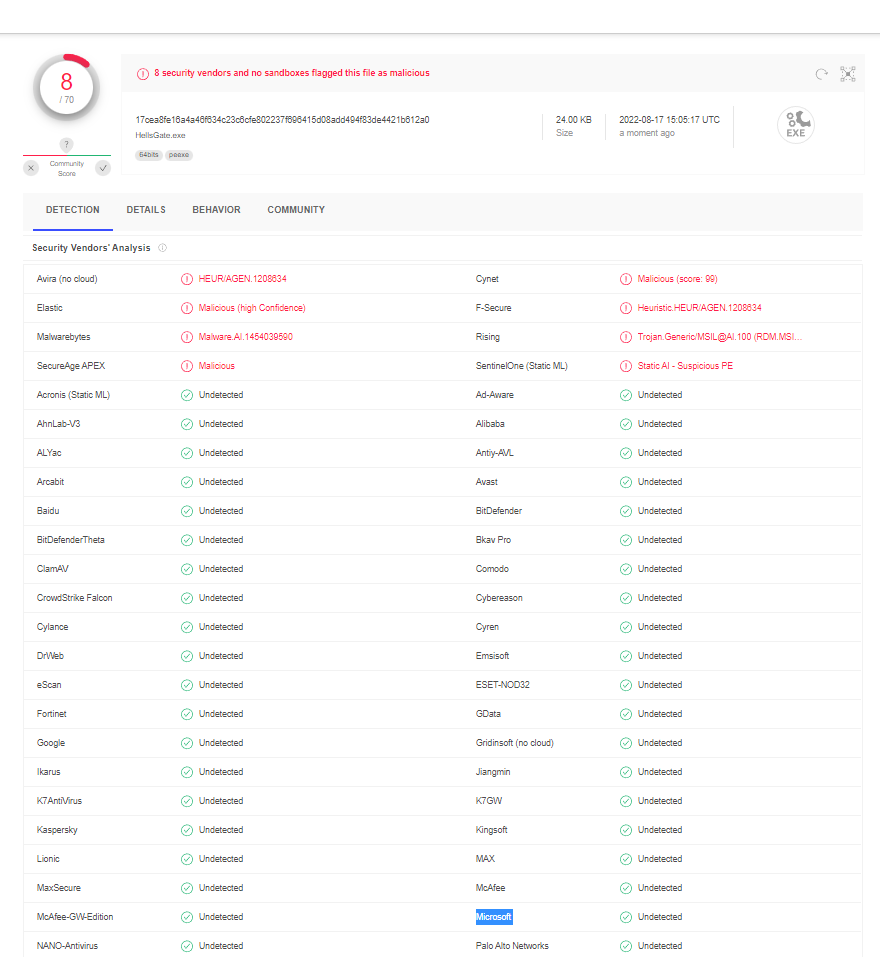Click the NANO-Antivirus vendor name
Image resolution: width=880 pixels, height=957 pixels.
tap(67, 946)
